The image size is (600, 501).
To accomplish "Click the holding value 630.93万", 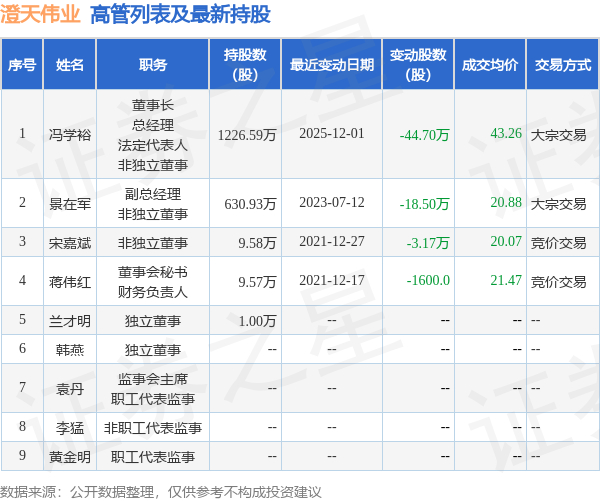I will tap(250, 204).
